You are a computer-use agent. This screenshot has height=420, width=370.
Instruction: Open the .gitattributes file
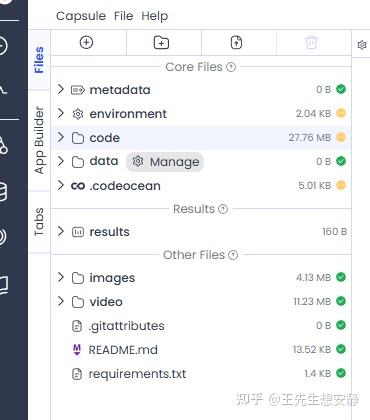pyautogui.click(x=126, y=326)
